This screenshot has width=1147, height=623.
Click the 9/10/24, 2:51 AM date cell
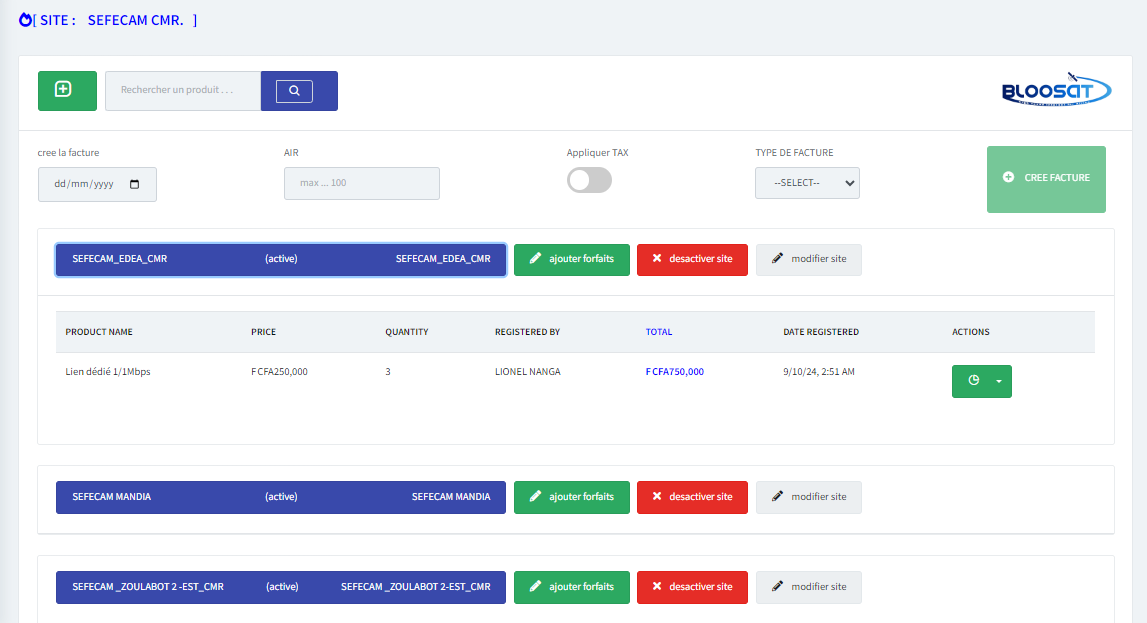coord(819,371)
